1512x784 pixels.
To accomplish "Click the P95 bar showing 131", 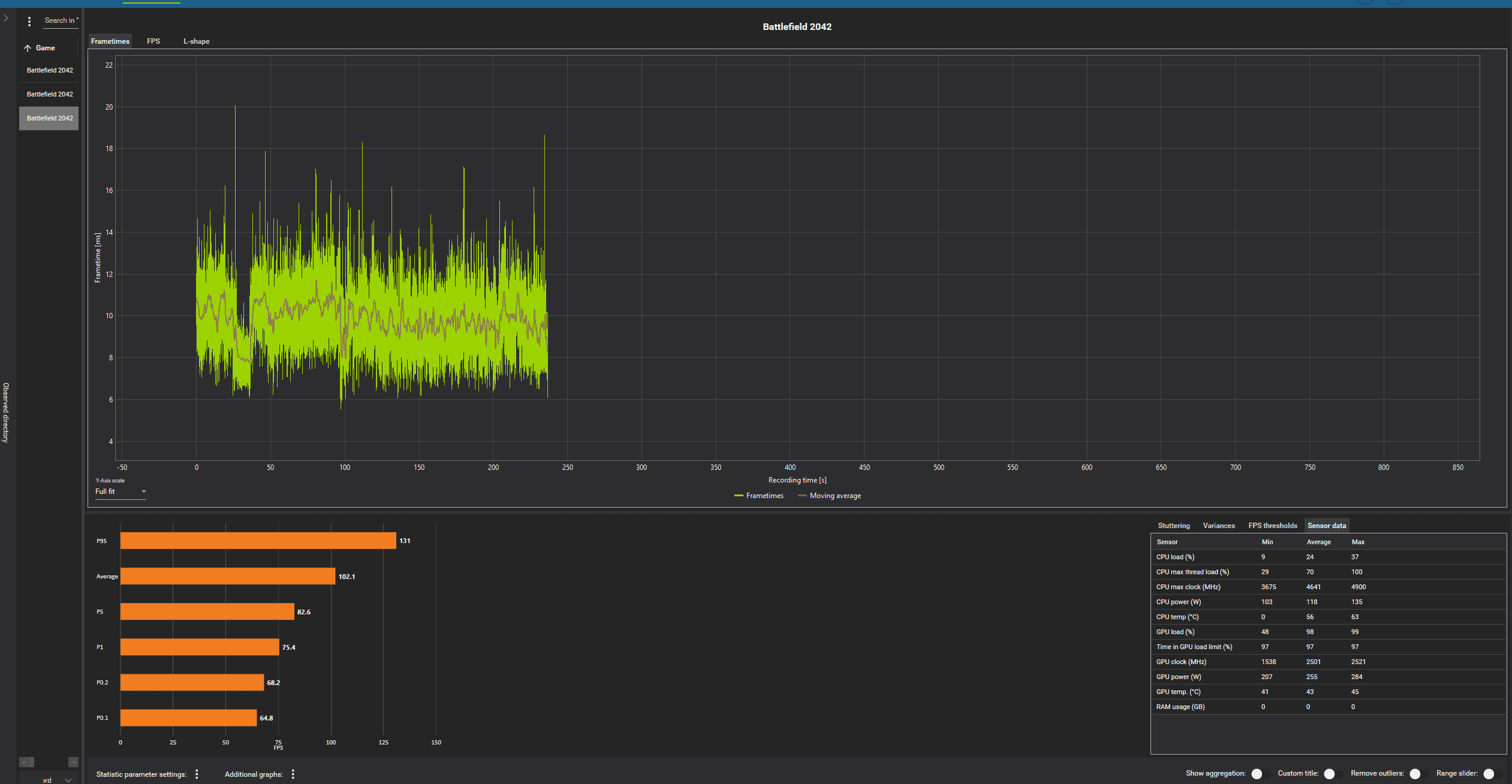I will (258, 541).
